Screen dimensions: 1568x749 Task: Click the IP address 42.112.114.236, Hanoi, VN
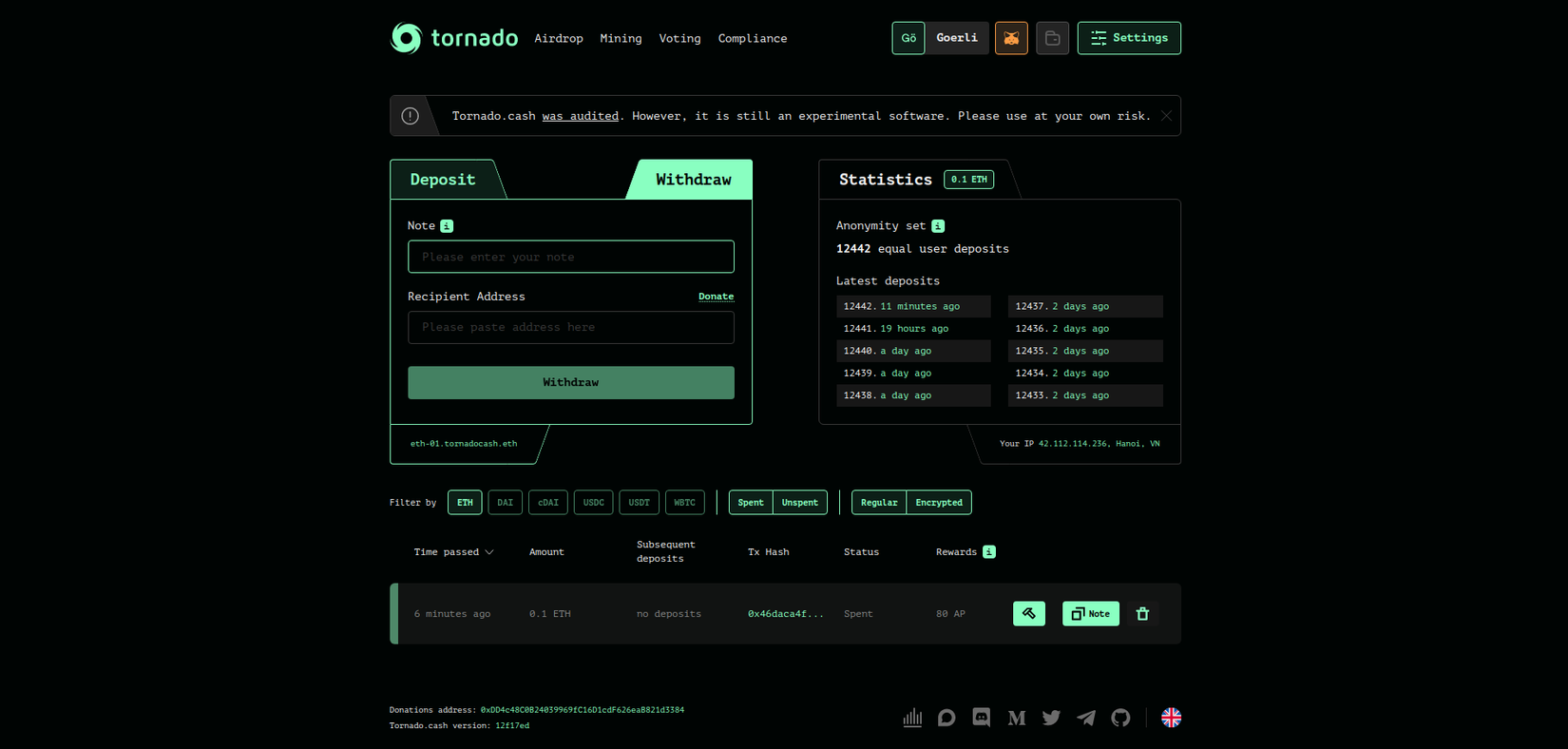click(x=1100, y=444)
